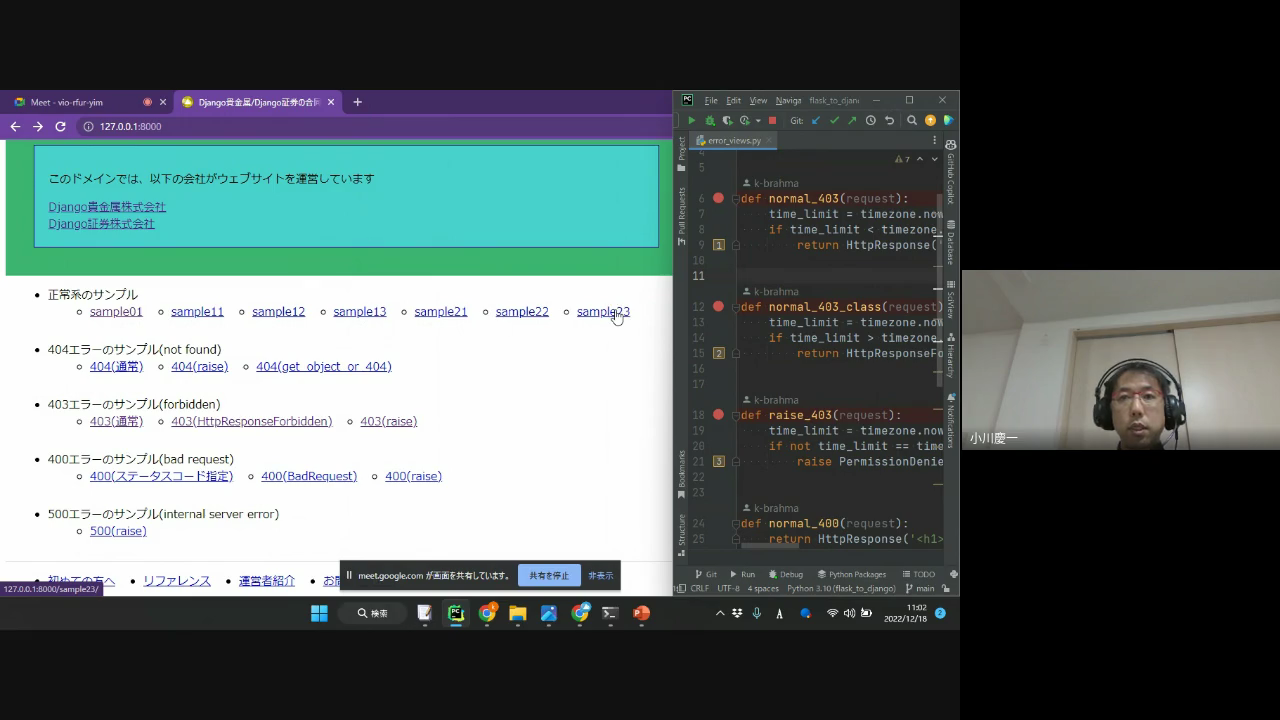Open Git history clock icon
This screenshot has width=1280, height=720.
coord(870,121)
